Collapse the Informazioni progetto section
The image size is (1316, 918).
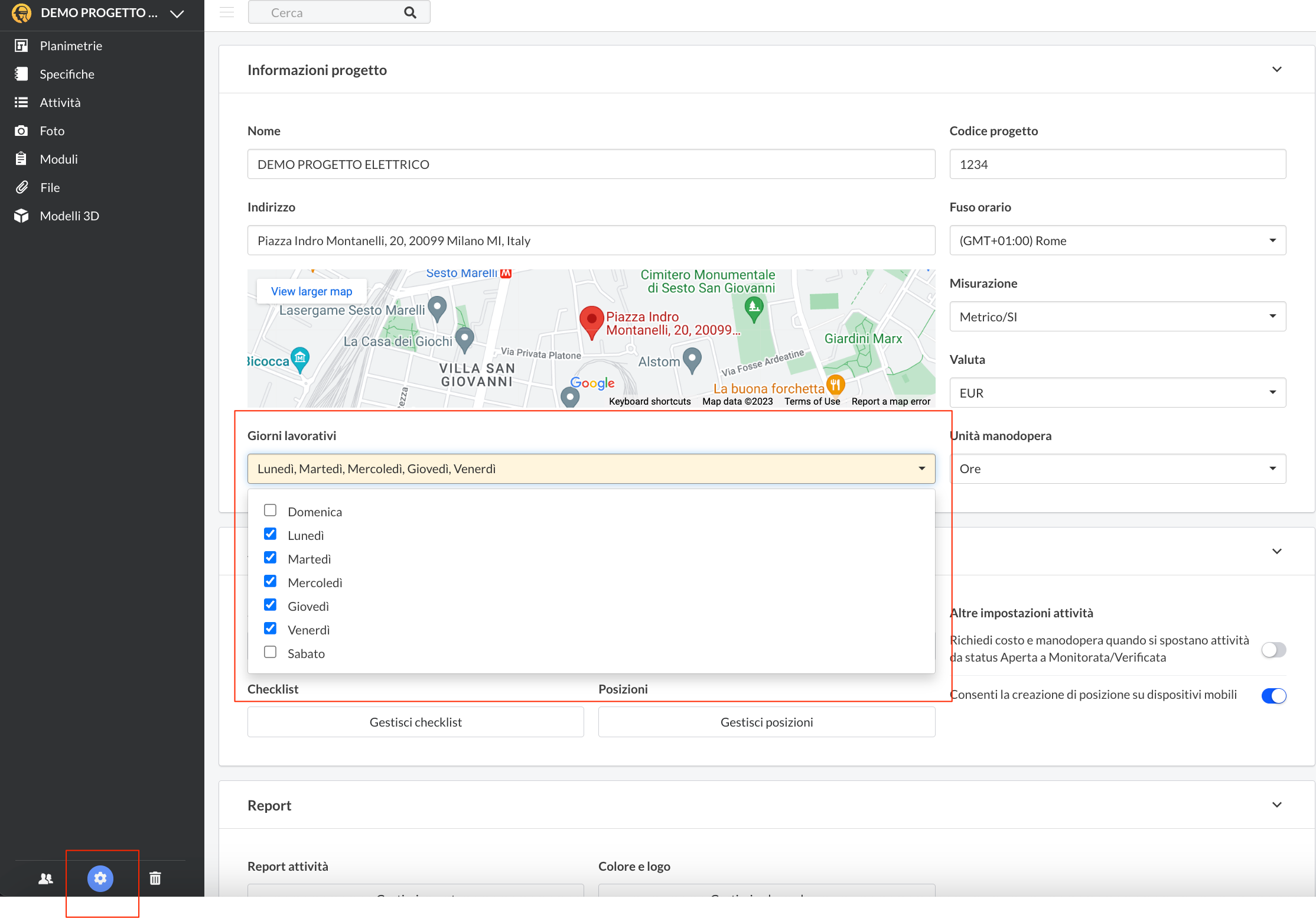[1277, 70]
